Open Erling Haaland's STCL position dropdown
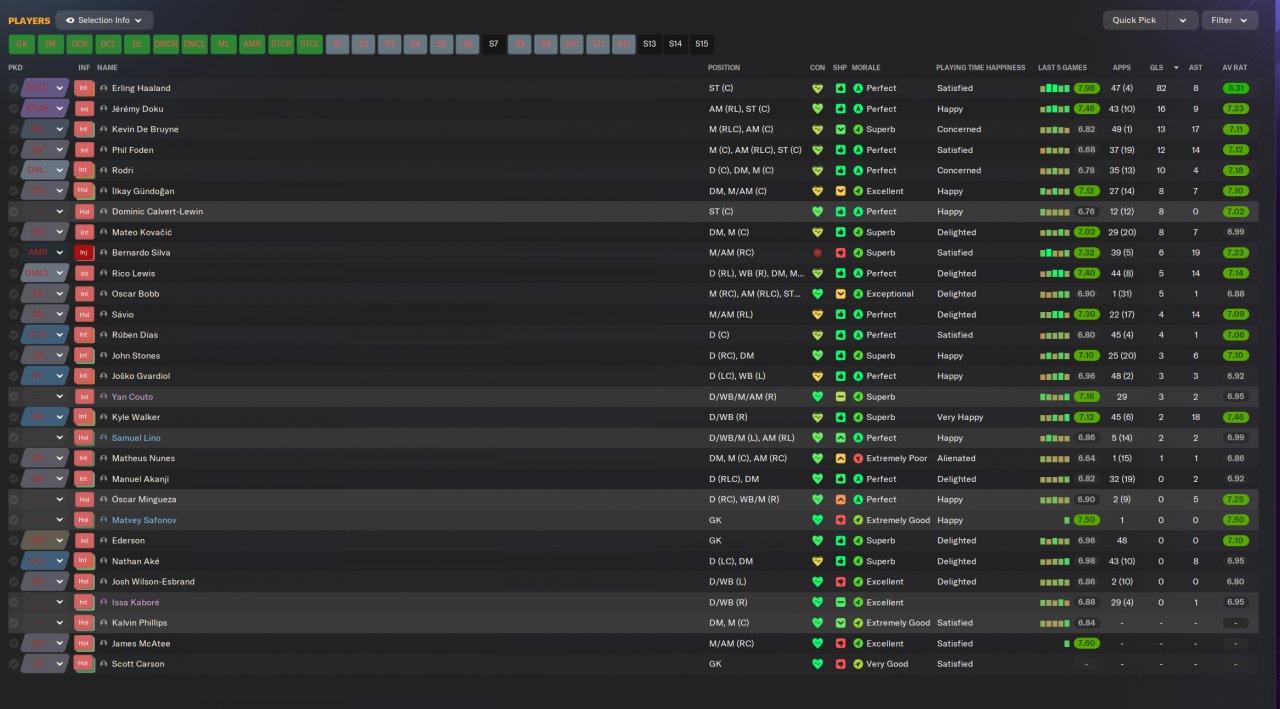Screen dimensions: 1280x709 coord(45,88)
